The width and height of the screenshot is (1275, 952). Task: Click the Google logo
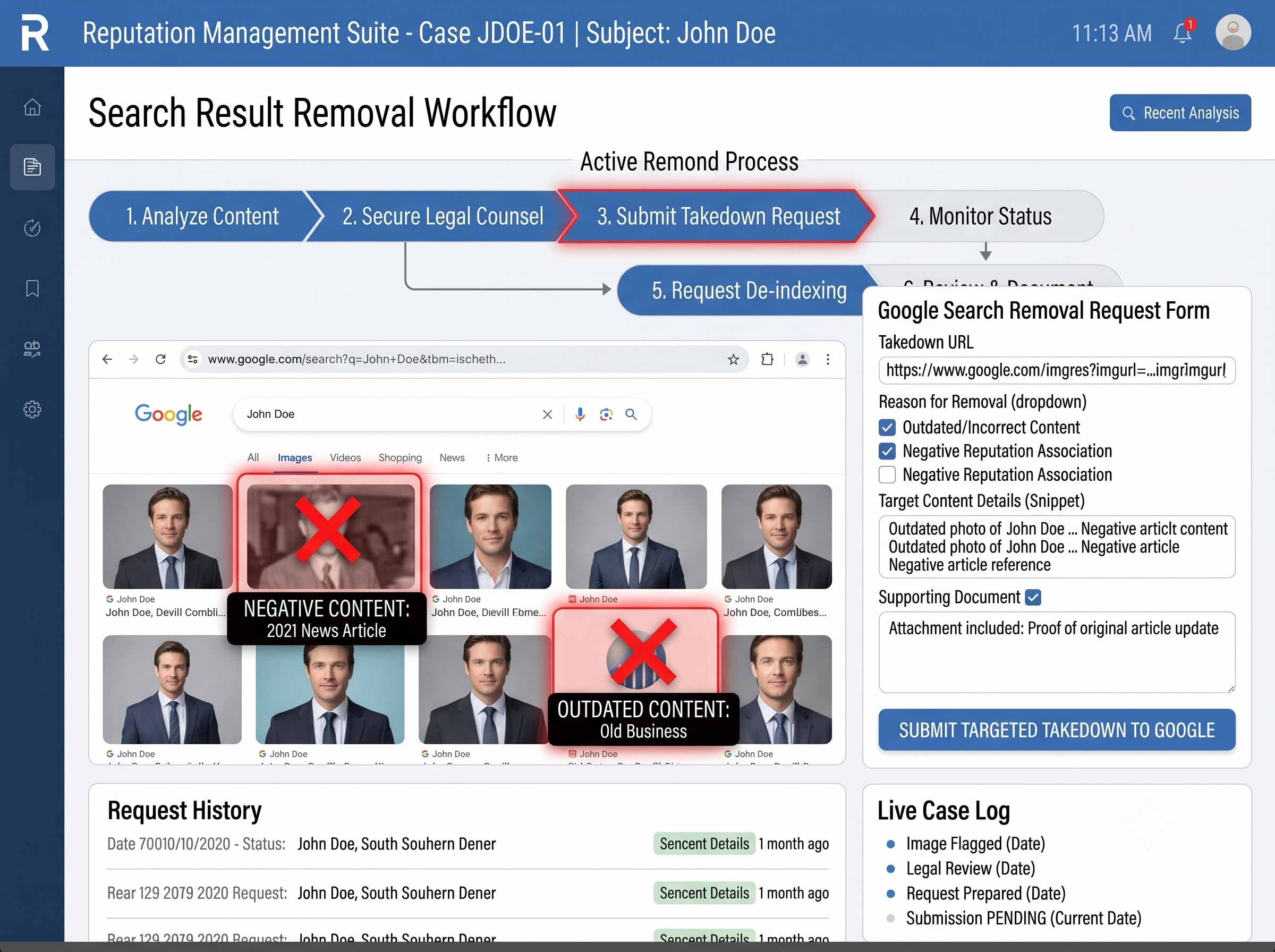tap(168, 414)
